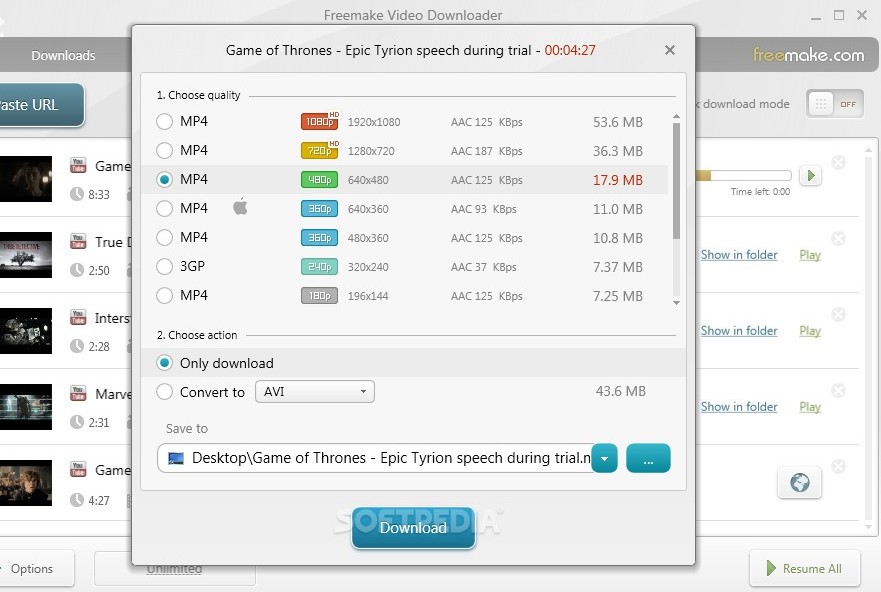
Task: Click the green 480p quality badge
Action: click(x=319, y=180)
